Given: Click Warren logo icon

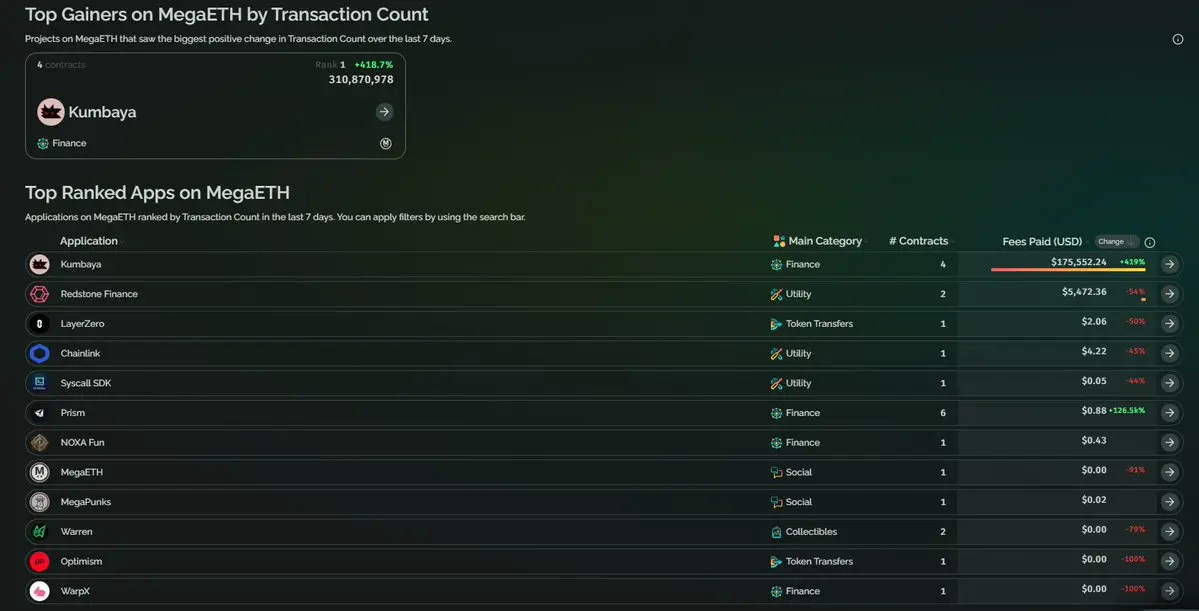Looking at the screenshot, I should pos(39,531).
